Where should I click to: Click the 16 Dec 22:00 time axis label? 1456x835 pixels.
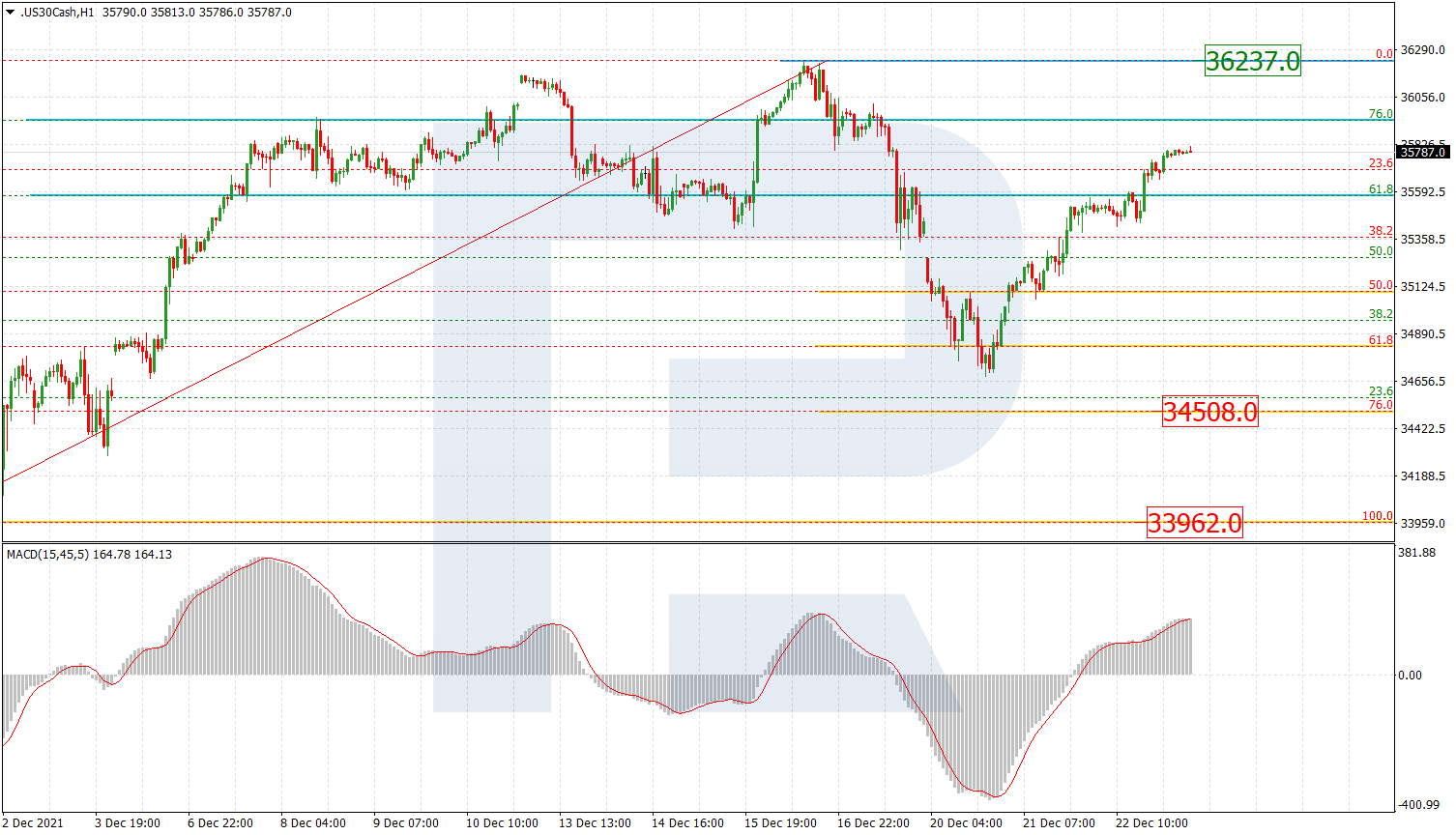coord(873,823)
